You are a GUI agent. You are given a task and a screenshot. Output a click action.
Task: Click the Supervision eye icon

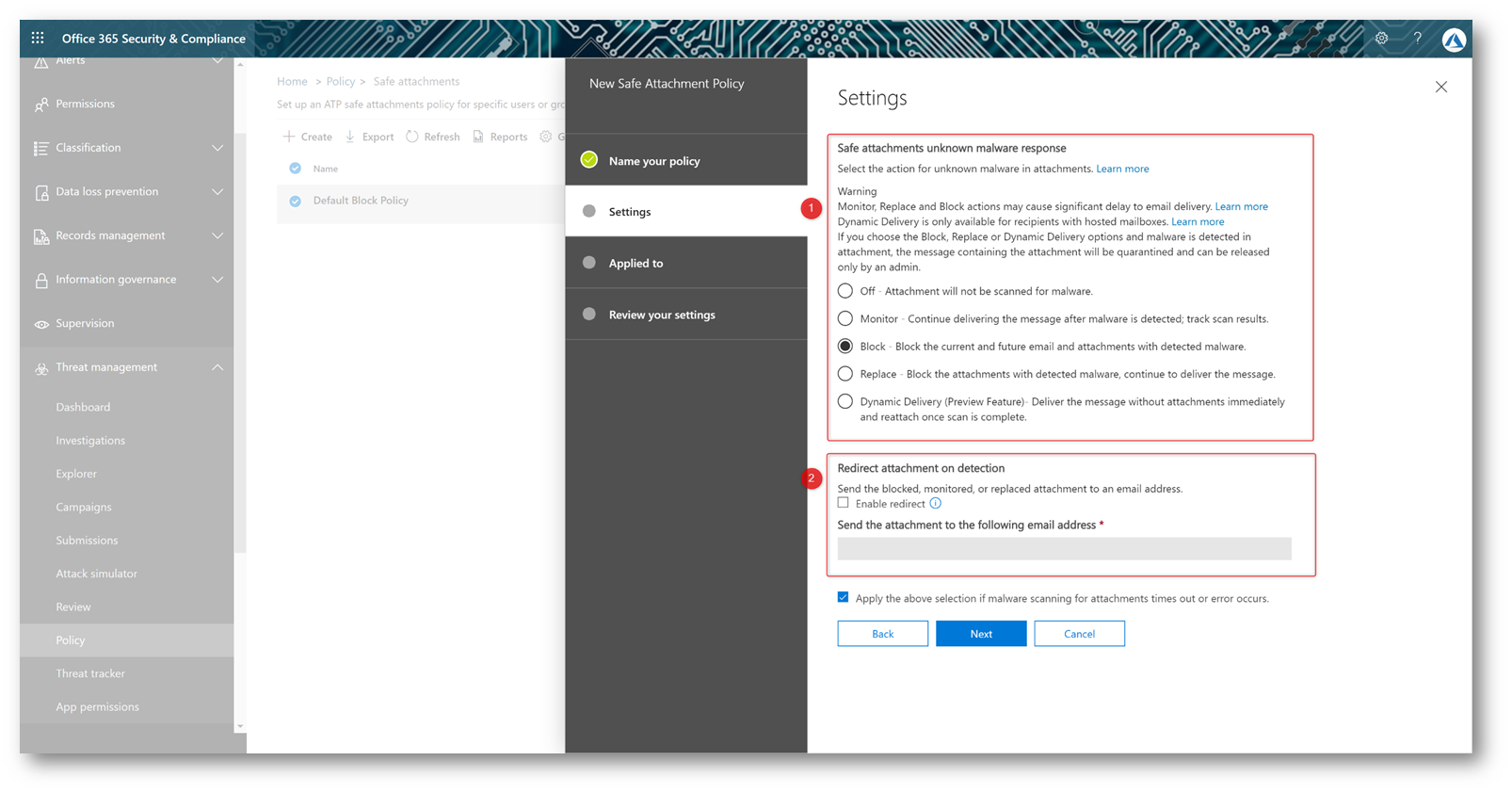coord(40,324)
